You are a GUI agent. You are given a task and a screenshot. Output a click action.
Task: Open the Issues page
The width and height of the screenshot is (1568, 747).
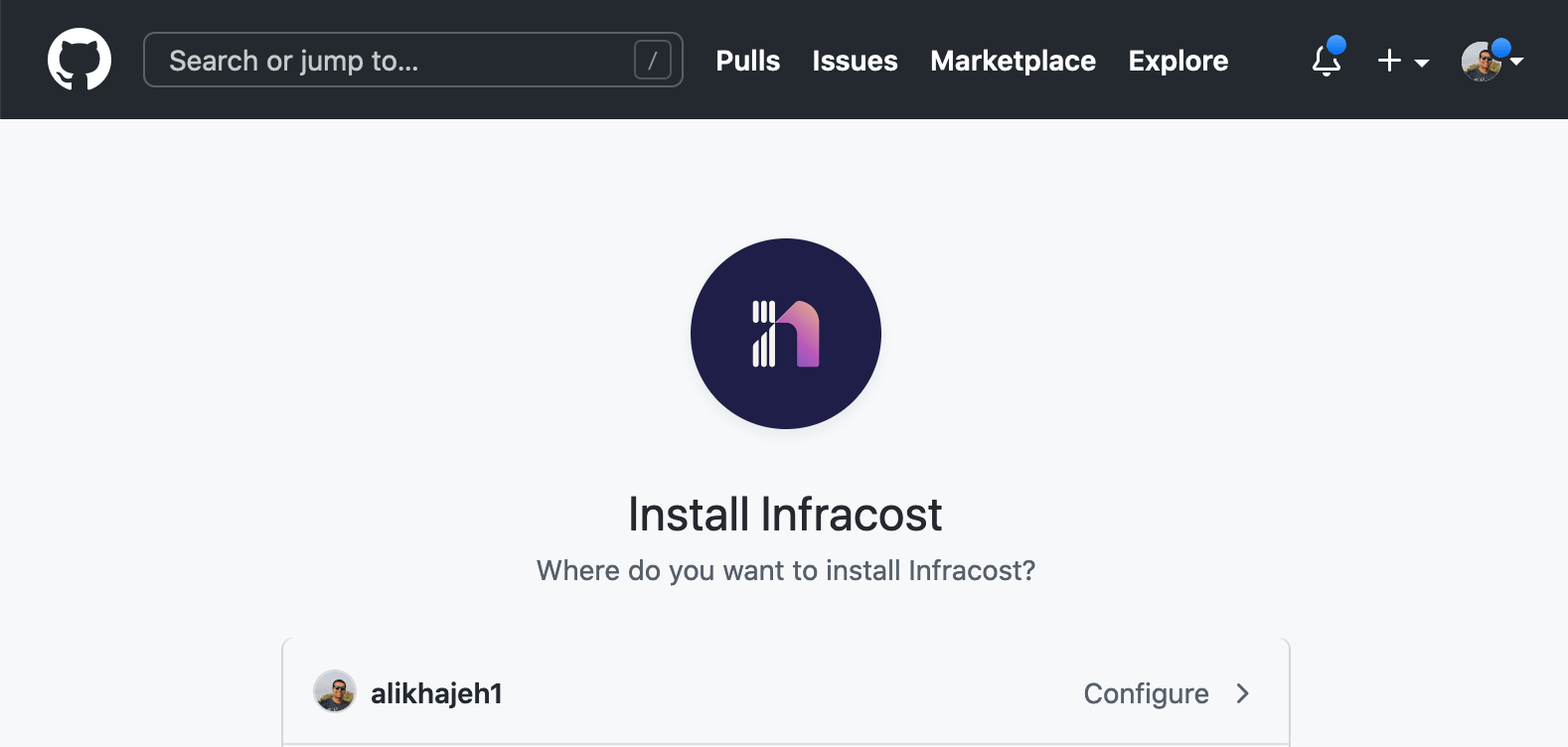(x=855, y=61)
